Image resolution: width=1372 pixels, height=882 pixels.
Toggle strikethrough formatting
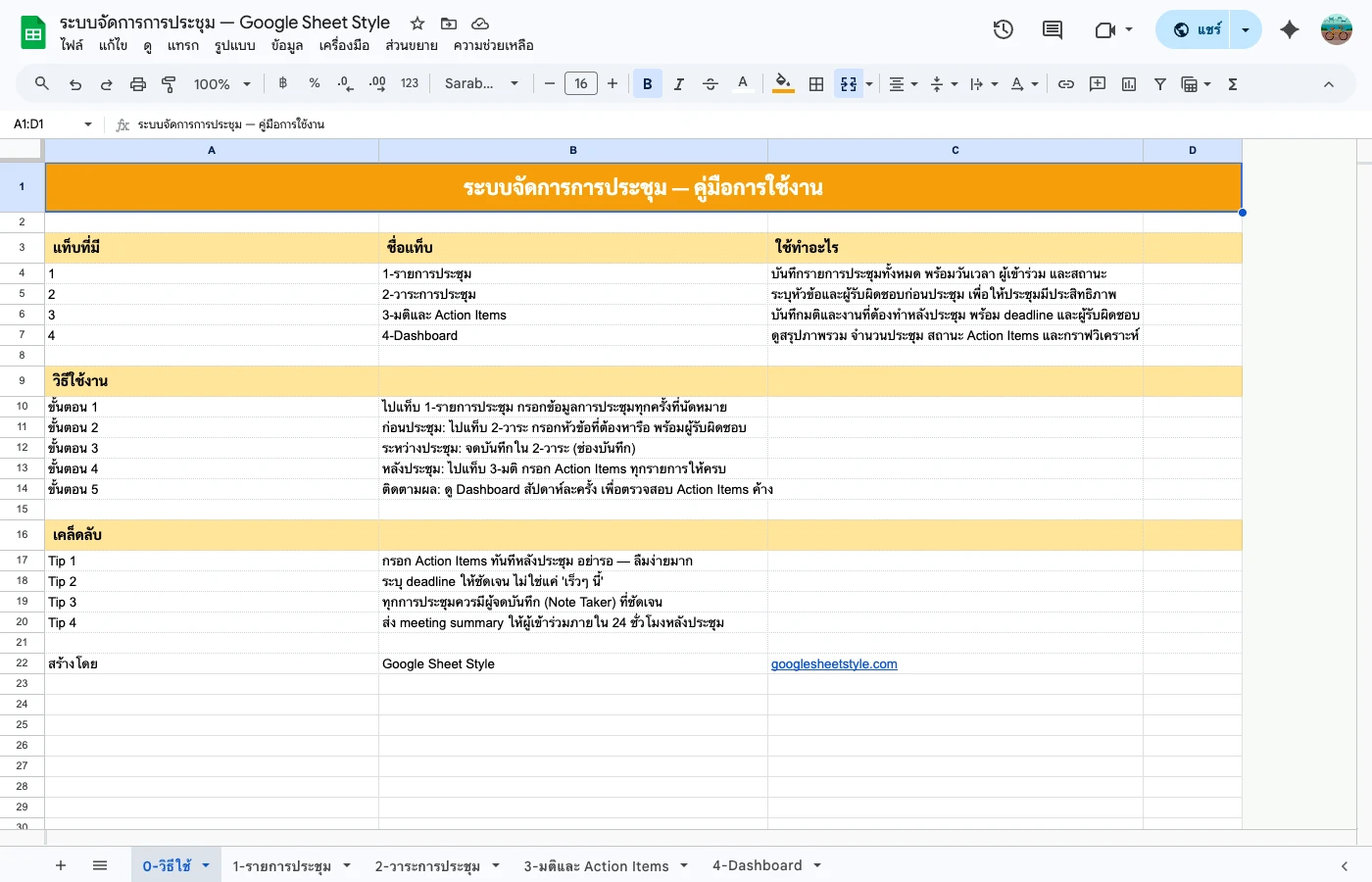(710, 84)
